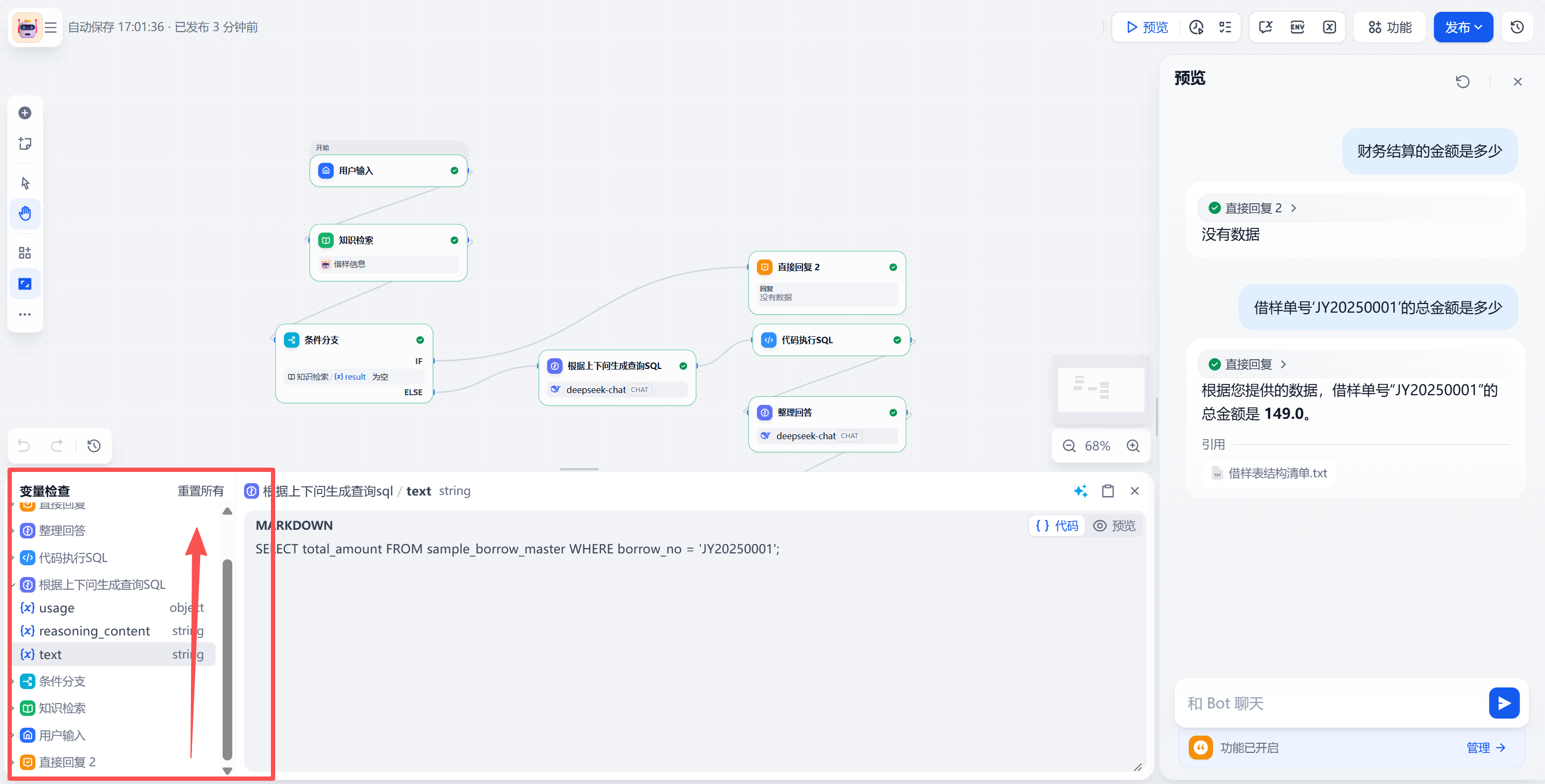This screenshot has height=784, width=1545.
Task: Select the pointer cursor tool
Action: (x=25, y=183)
